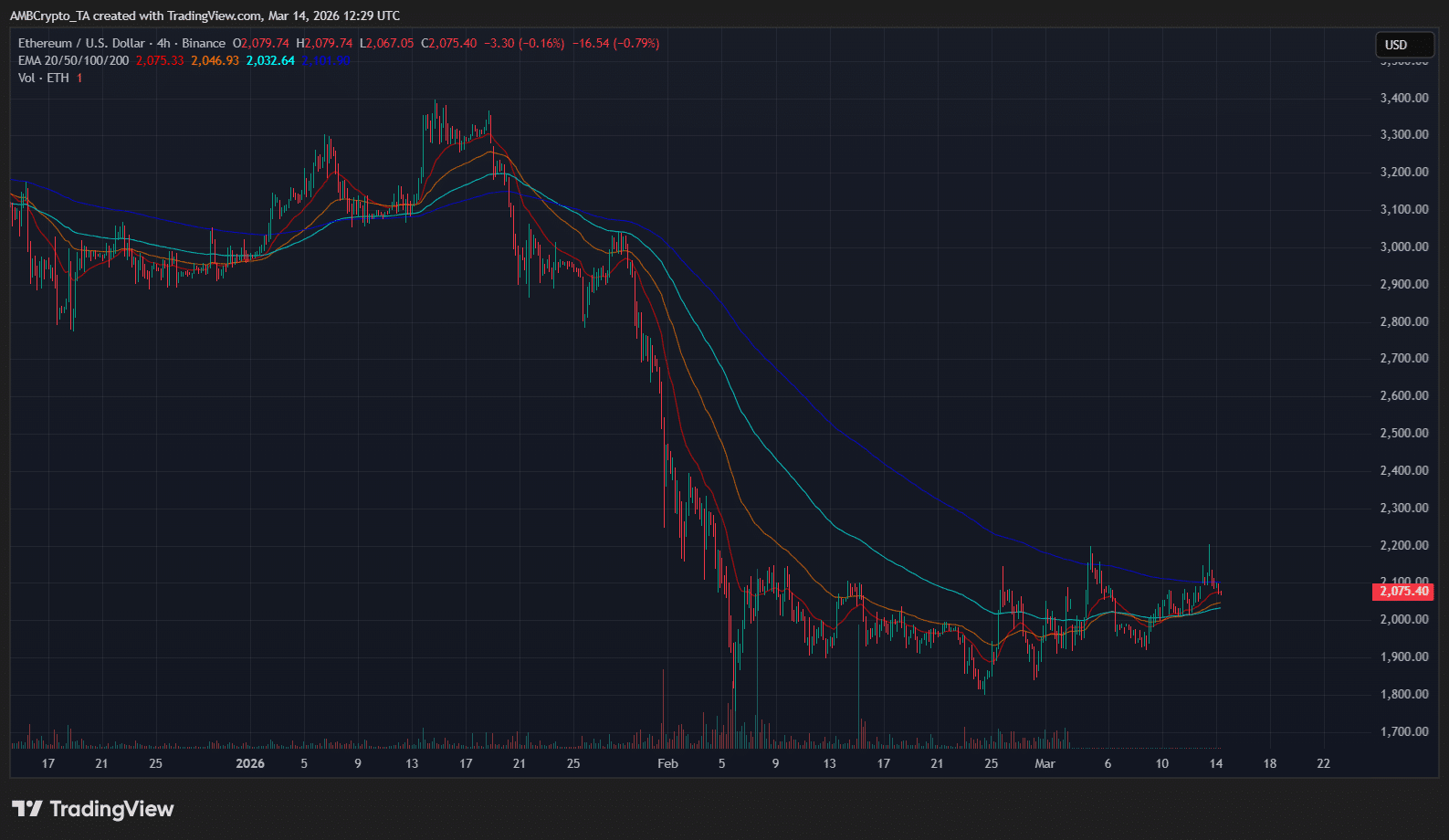This screenshot has width=1449, height=840.
Task: Click the orange EMA 50 value 2,046.93
Action: [x=215, y=60]
